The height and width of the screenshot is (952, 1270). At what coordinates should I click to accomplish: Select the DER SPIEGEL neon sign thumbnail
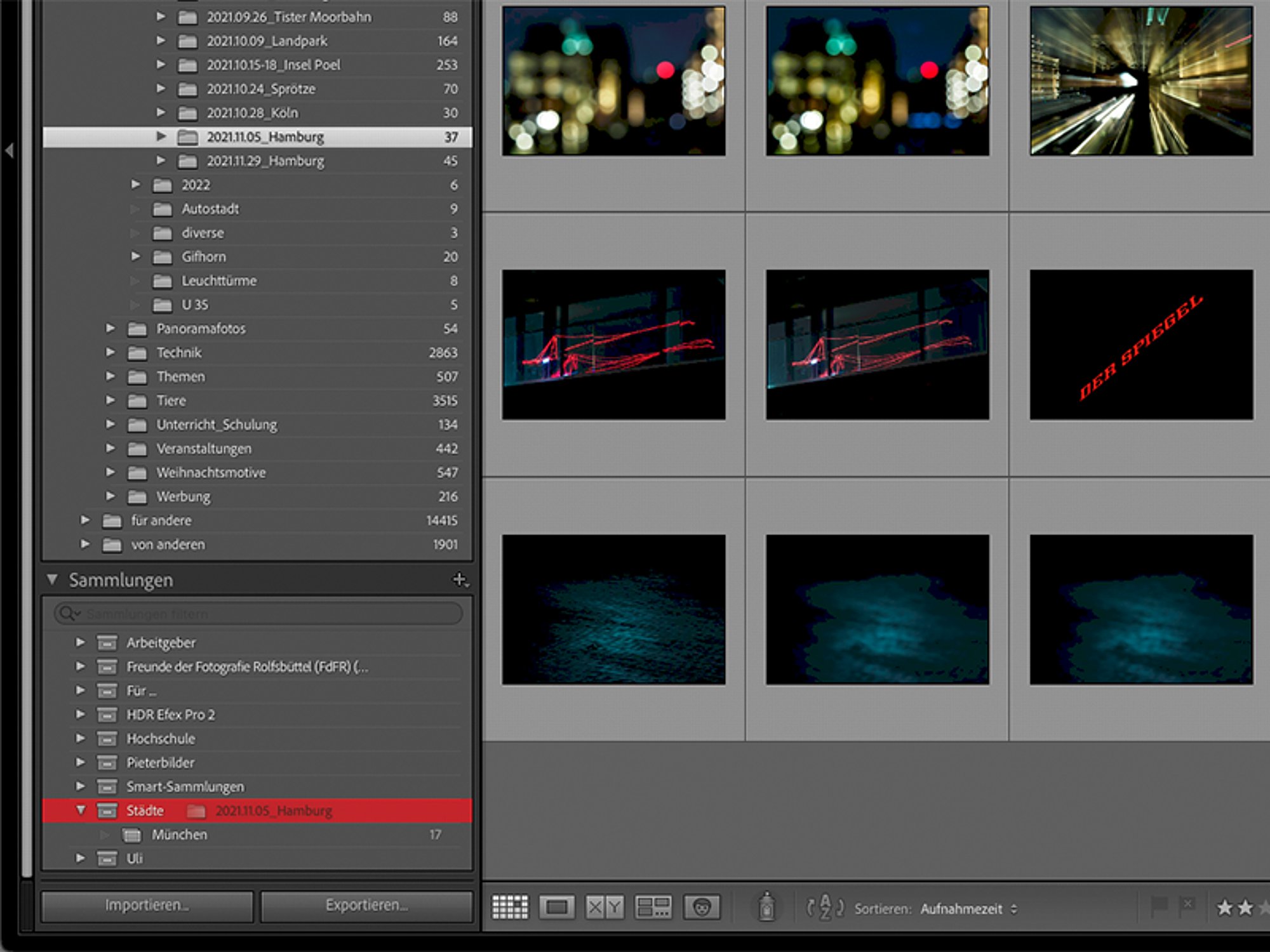(x=1141, y=345)
